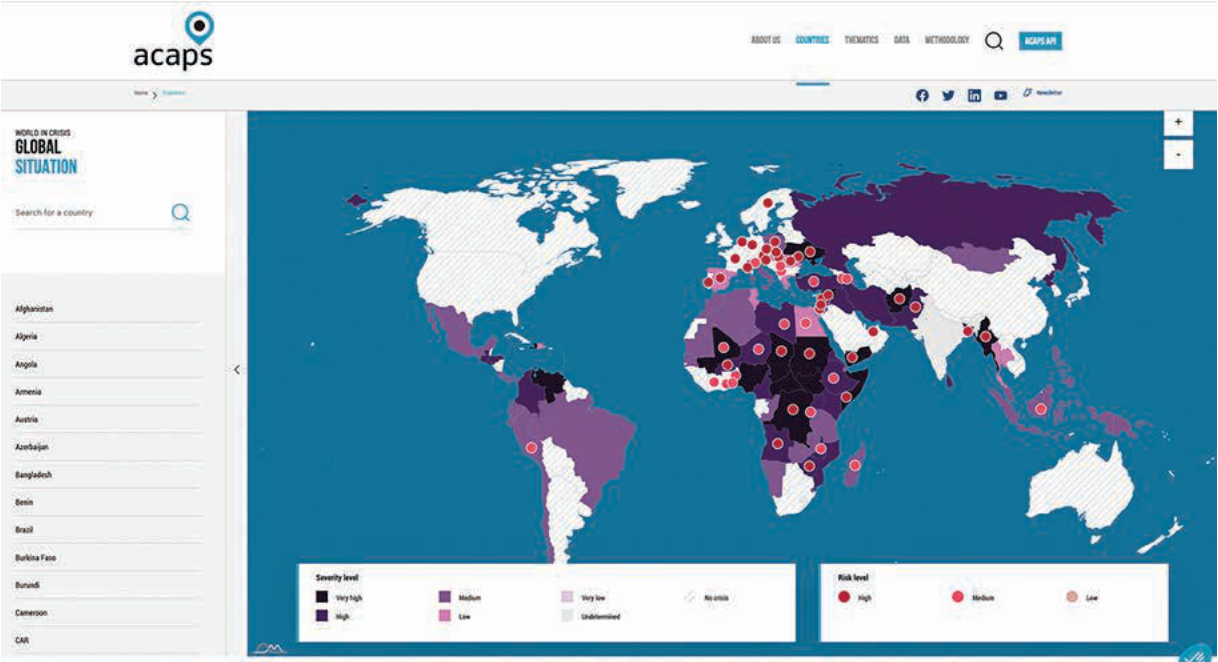The height and width of the screenshot is (662, 1218).
Task: Open the Methodology menu
Action: coord(947,40)
